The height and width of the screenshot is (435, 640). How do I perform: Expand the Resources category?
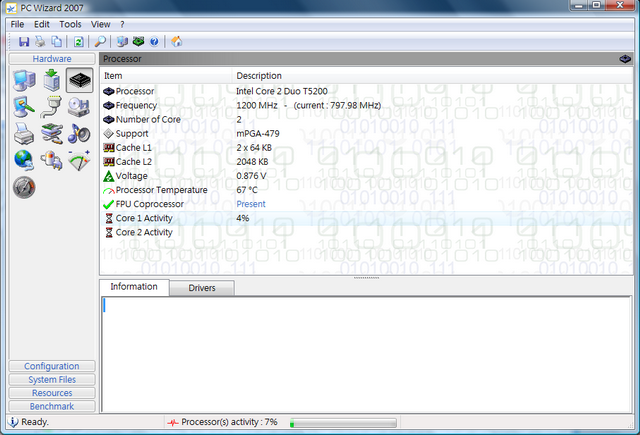pos(52,393)
